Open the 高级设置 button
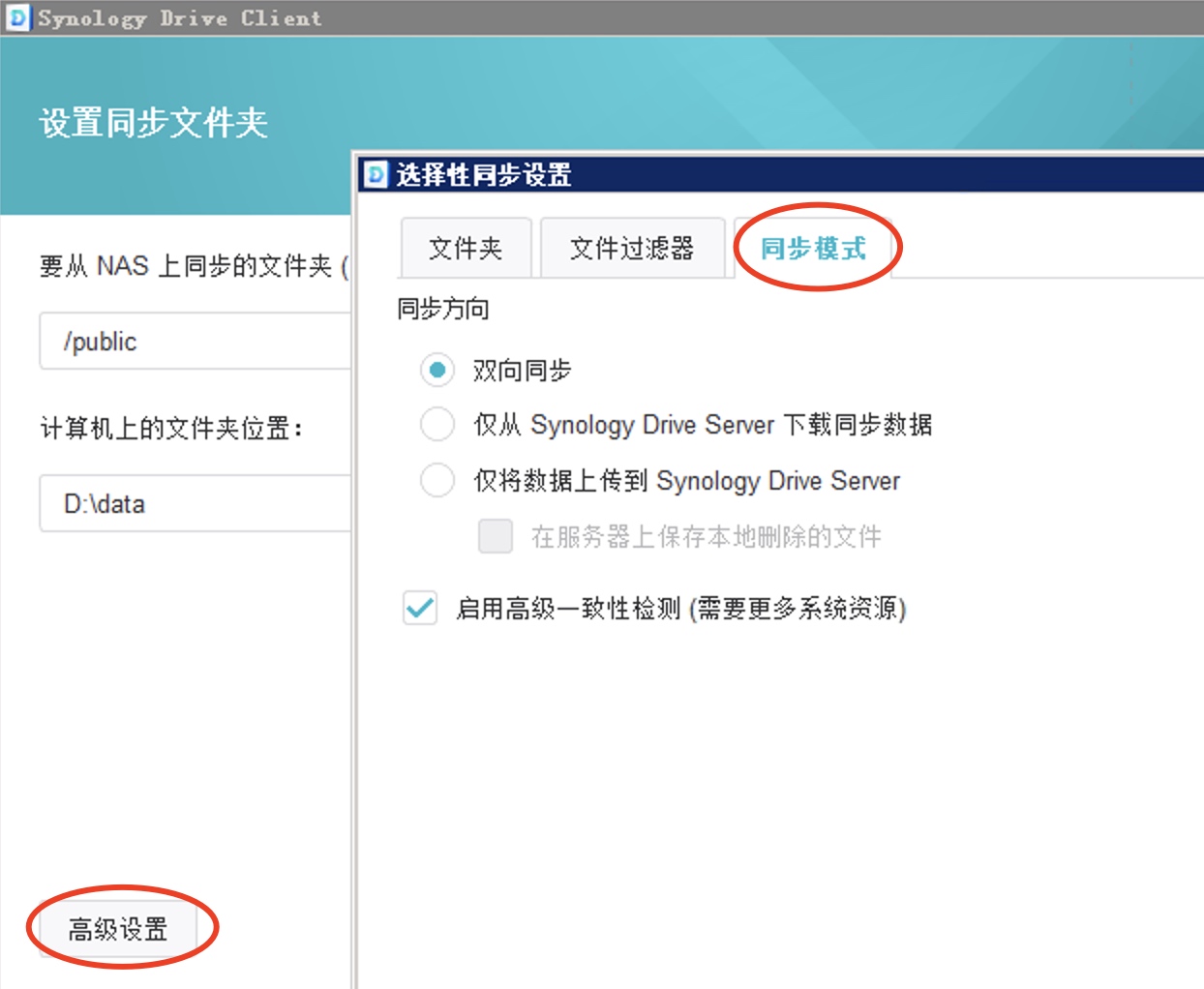 pos(118,929)
